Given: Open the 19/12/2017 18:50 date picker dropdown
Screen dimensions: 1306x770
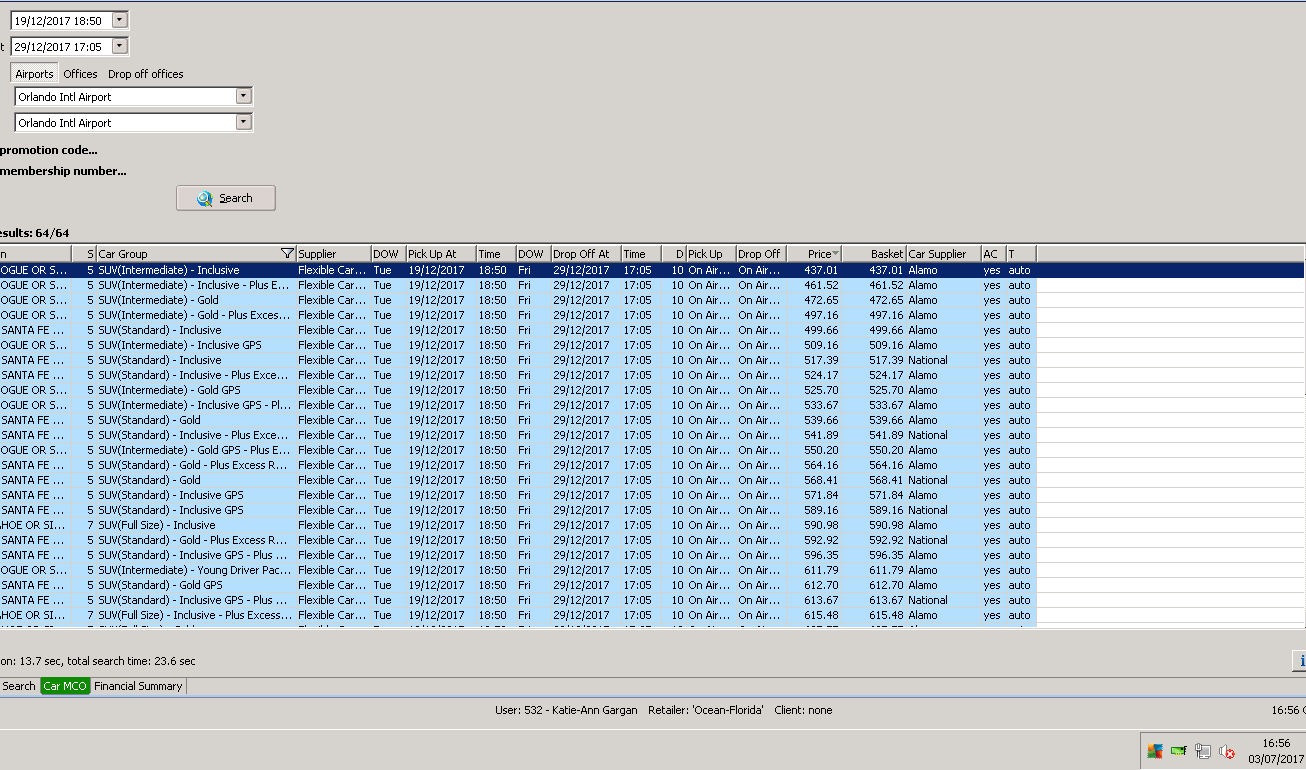Looking at the screenshot, I should point(120,20).
